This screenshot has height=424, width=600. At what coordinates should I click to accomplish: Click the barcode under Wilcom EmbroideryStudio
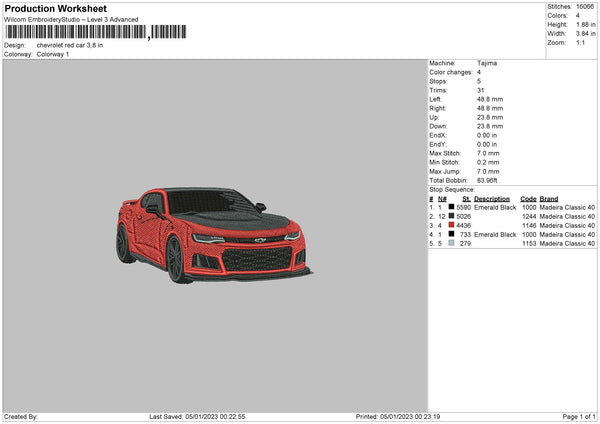pos(95,32)
